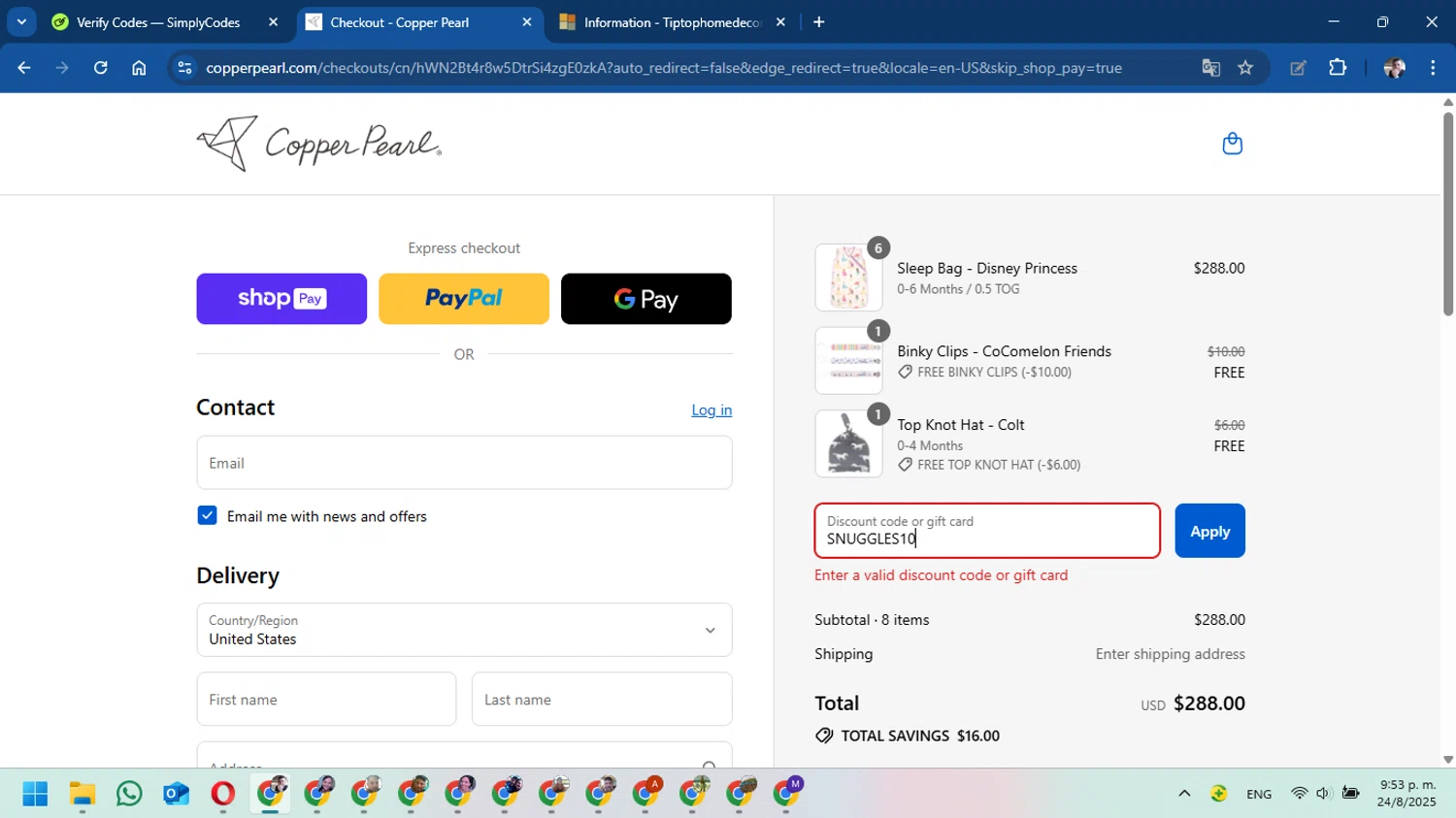Click the ENG language indicator
The image size is (1456, 818).
pyautogui.click(x=1259, y=794)
